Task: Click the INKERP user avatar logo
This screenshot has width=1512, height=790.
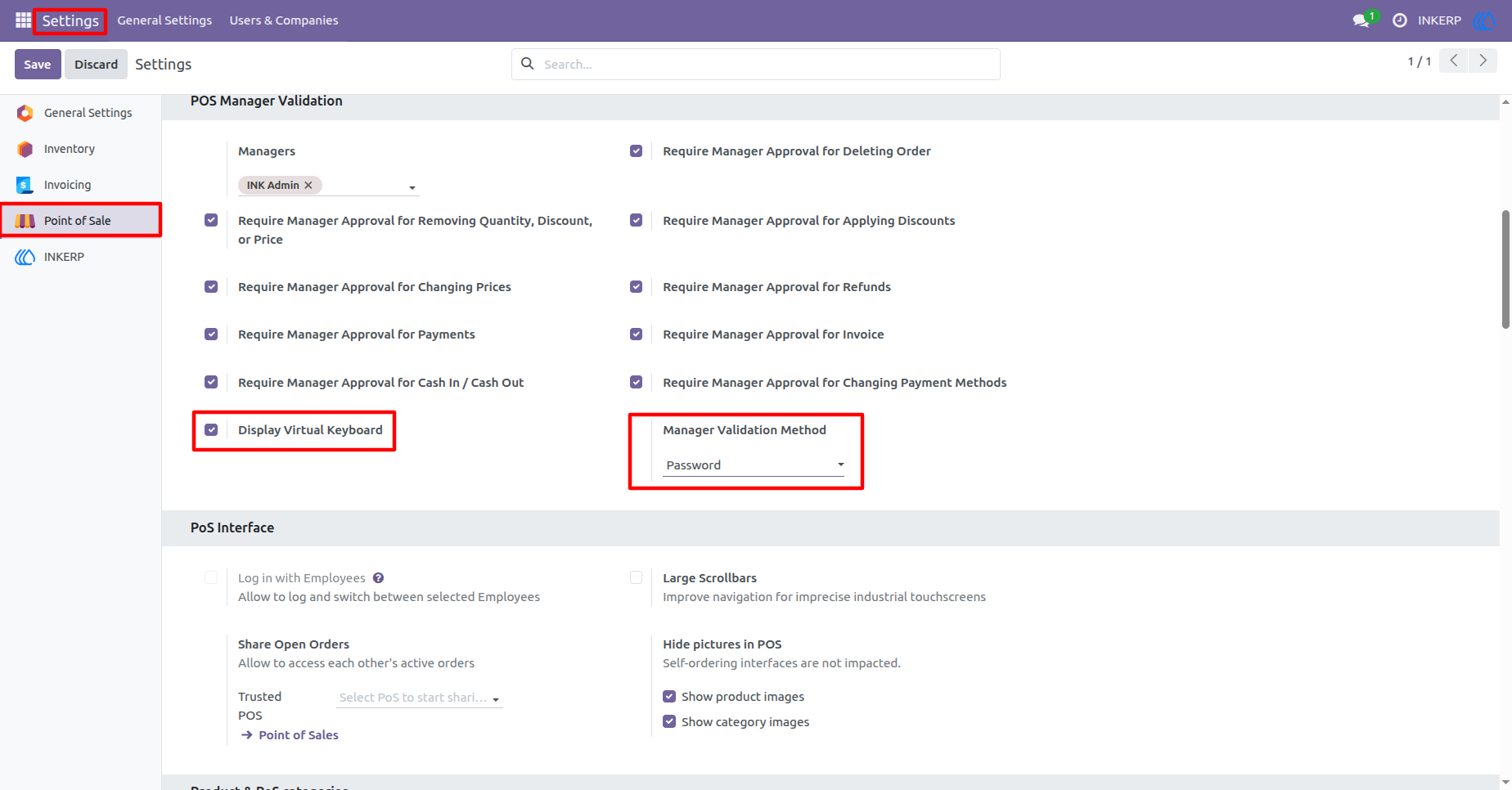Action: [x=1483, y=20]
